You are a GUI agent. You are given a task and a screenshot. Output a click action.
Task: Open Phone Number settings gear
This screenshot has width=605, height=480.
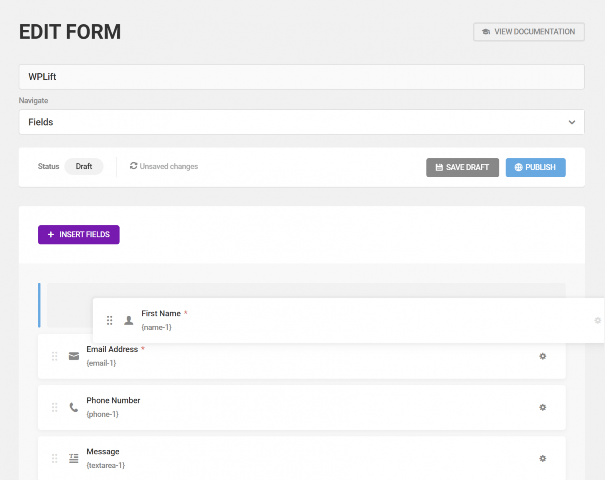542,407
